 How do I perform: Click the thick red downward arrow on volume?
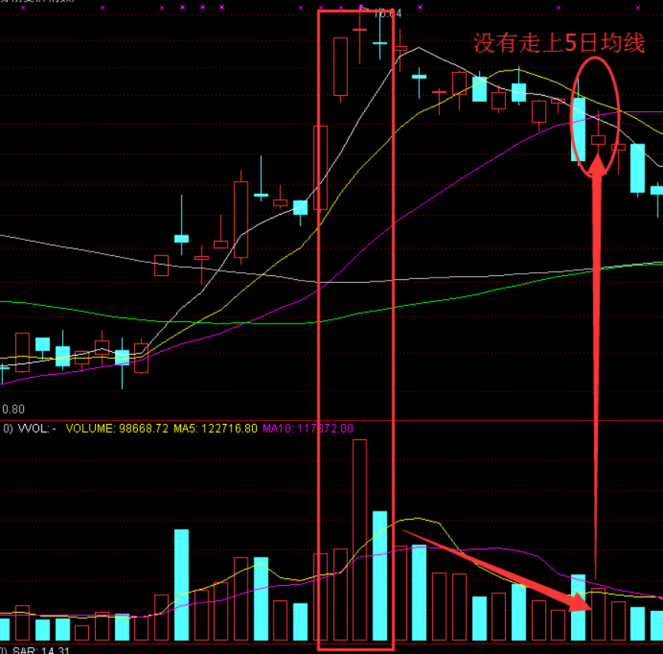point(495,572)
